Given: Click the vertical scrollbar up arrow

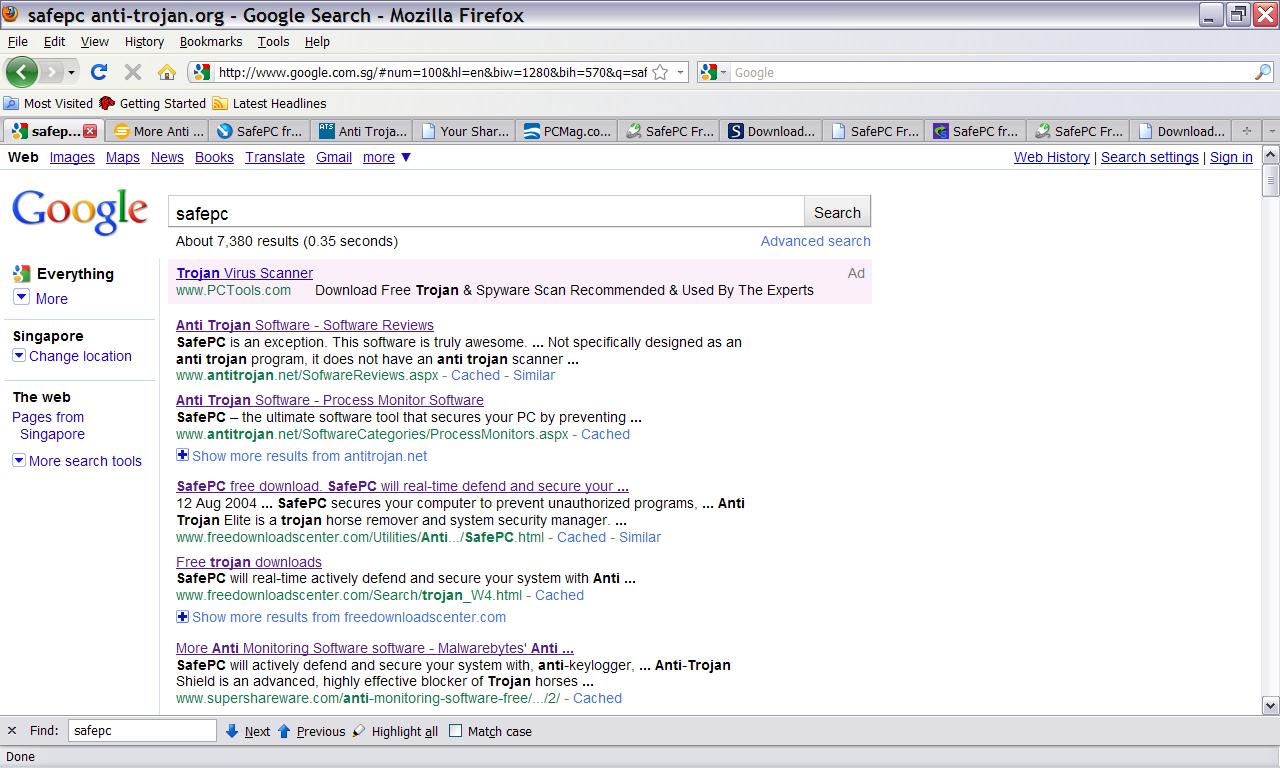Looking at the screenshot, I should tap(1271, 155).
